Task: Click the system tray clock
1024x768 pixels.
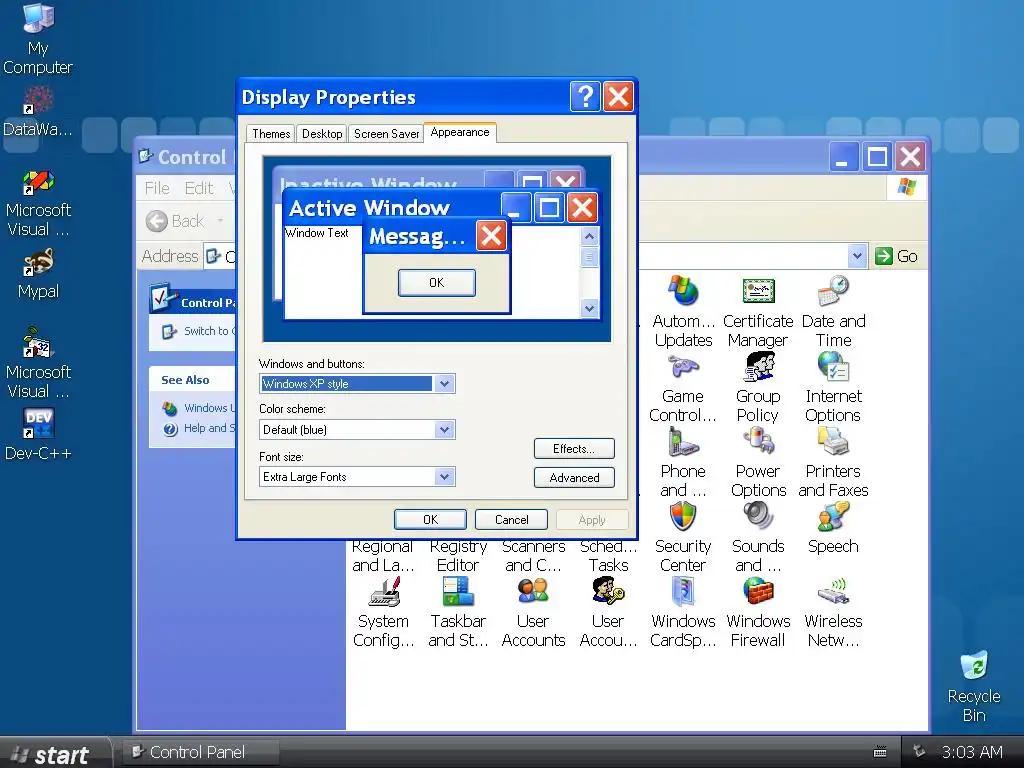Action: (x=972, y=752)
